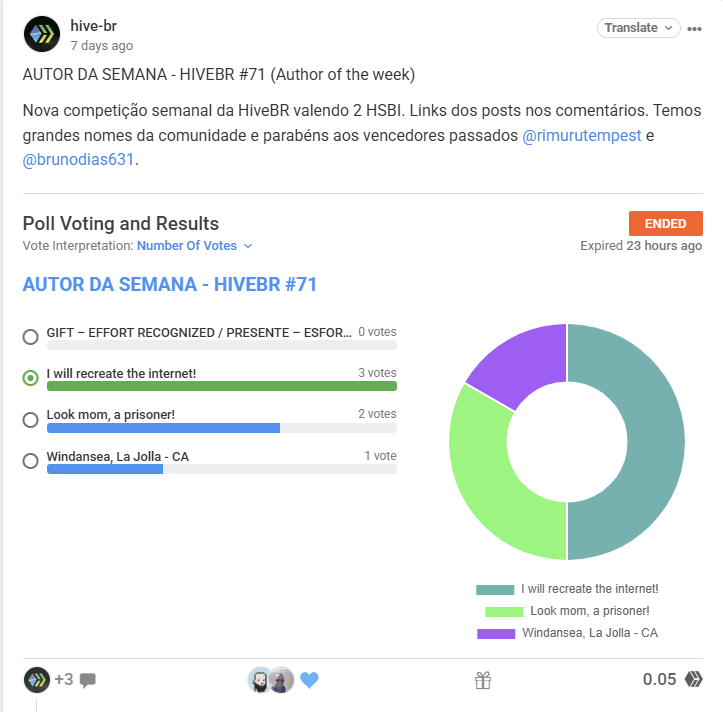The height and width of the screenshot is (712, 723).
Task: Click the Hive logo next to 0.05 payout
Action: coord(693,679)
